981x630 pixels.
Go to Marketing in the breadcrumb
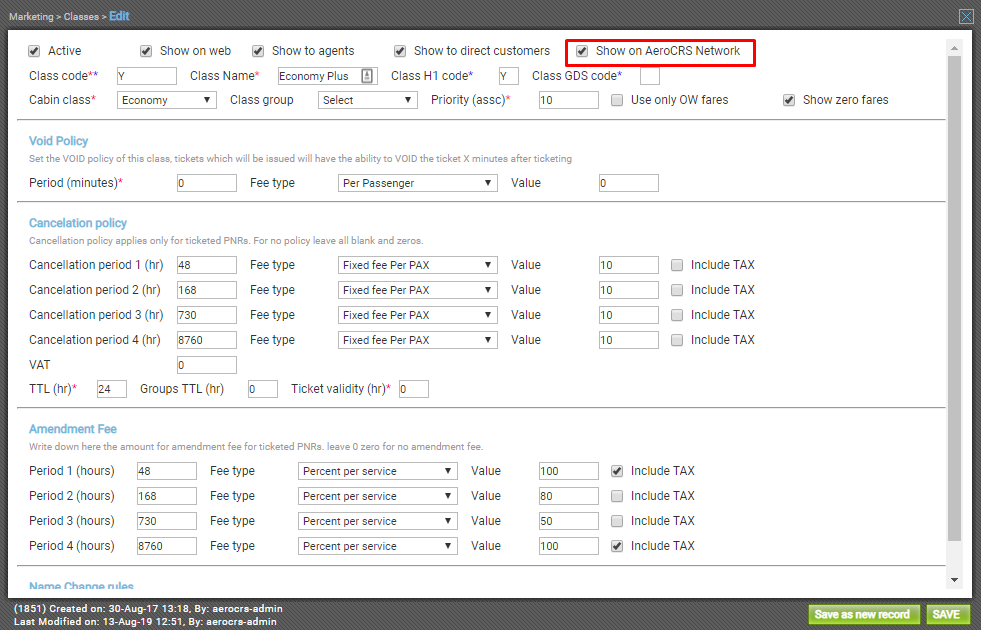32,17
